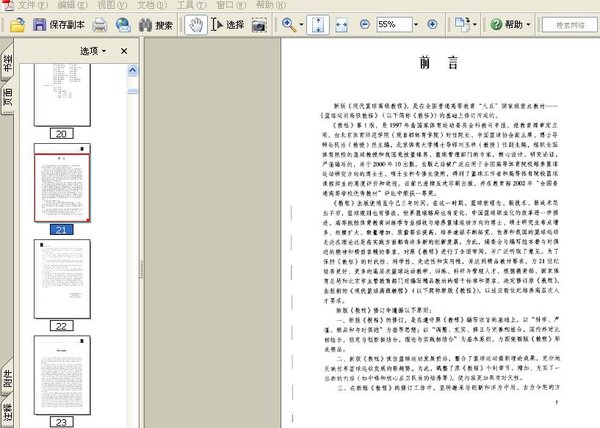Expand the zoom tool dropdown arrow
The width and height of the screenshot is (600, 428).
302,25
